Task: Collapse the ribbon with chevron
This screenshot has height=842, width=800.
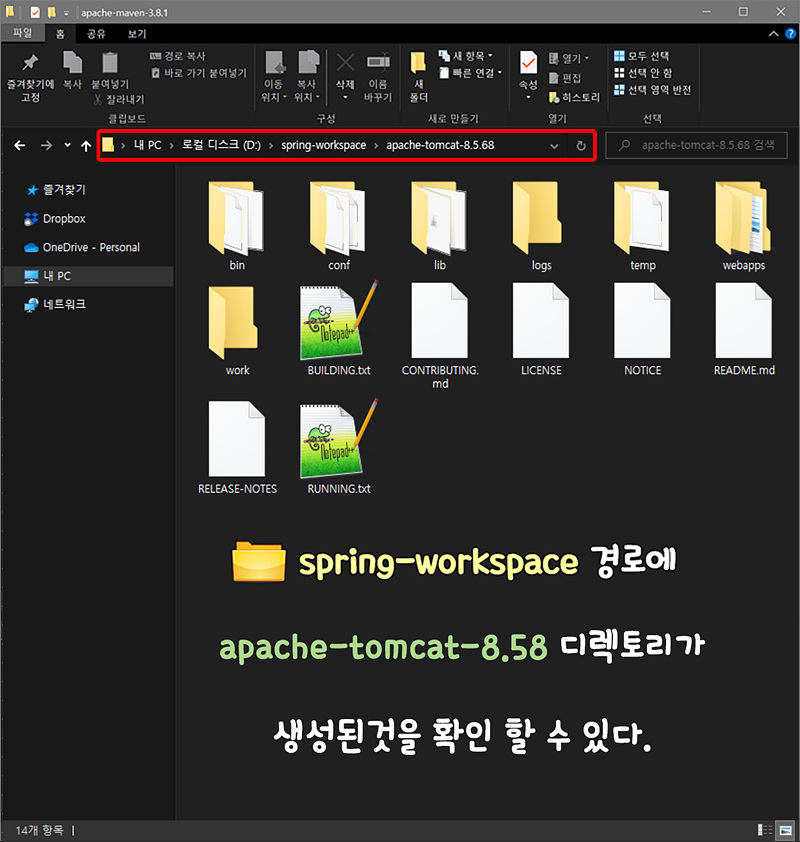Action: 773,34
